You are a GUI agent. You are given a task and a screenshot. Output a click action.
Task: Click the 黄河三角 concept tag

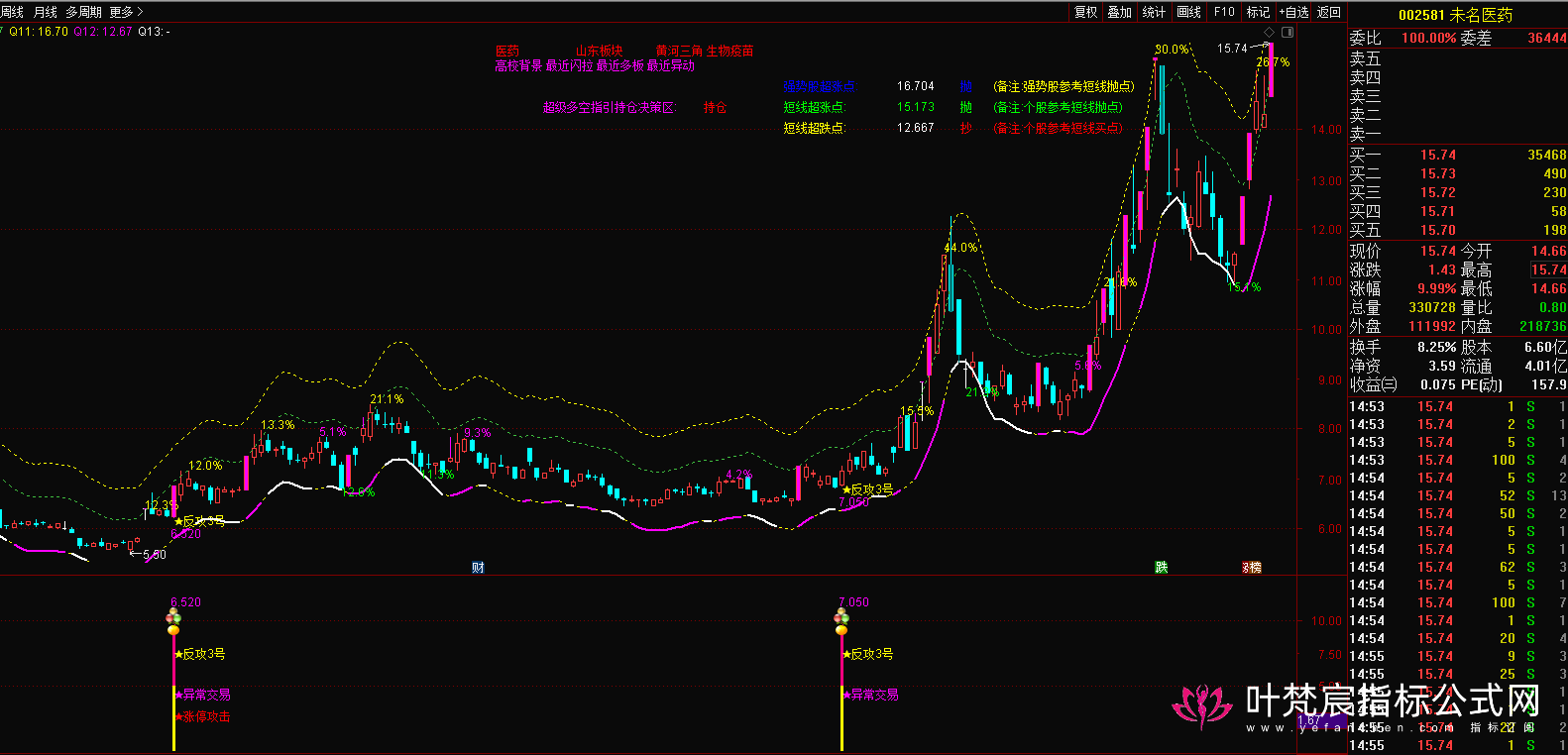(x=679, y=51)
